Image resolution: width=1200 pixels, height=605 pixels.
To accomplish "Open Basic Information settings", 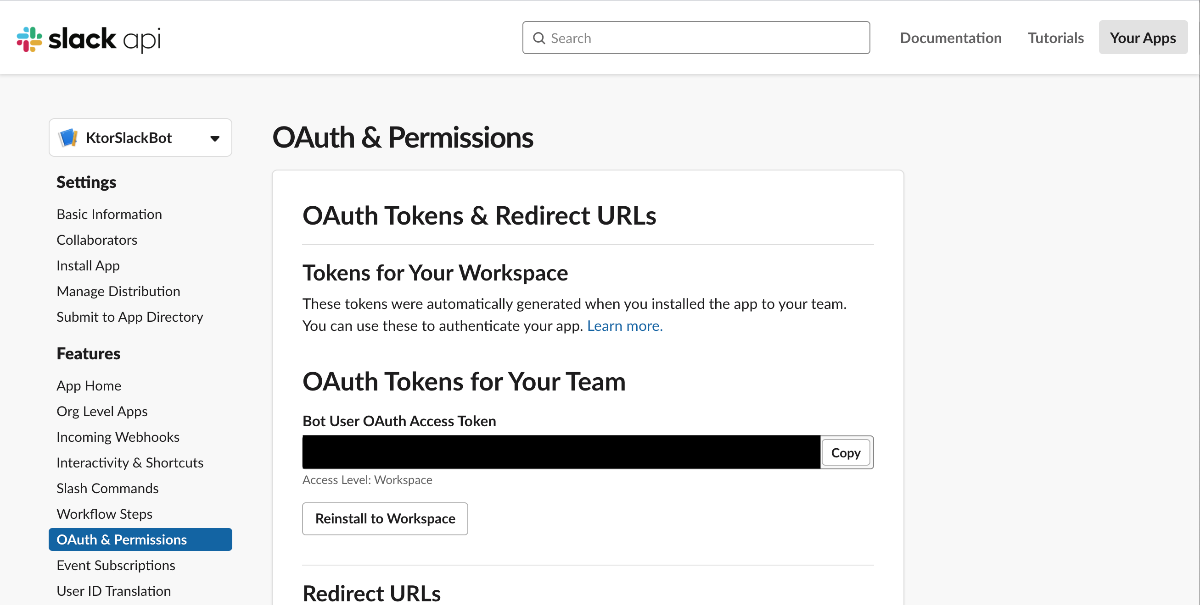I will [x=109, y=214].
